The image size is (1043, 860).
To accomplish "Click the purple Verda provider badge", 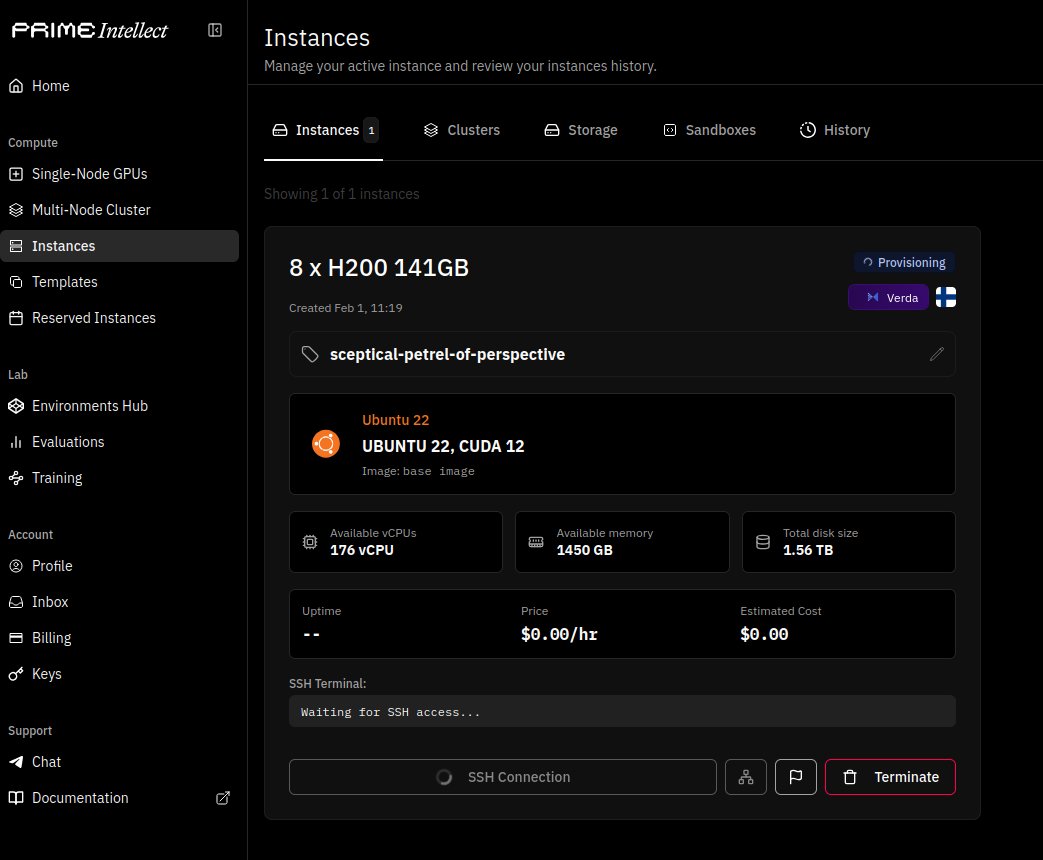I will tap(888, 297).
